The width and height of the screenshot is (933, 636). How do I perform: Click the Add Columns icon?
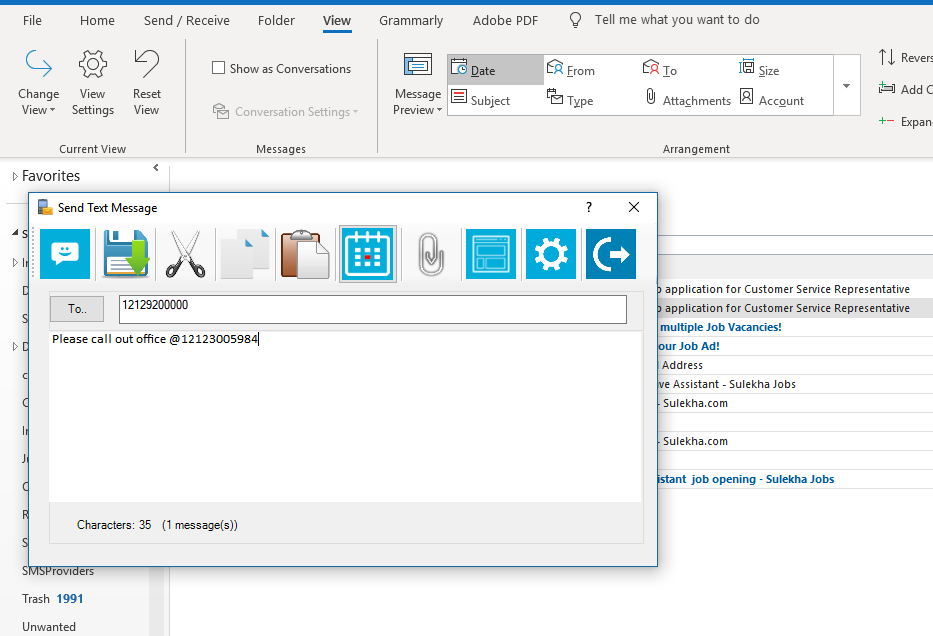point(887,89)
